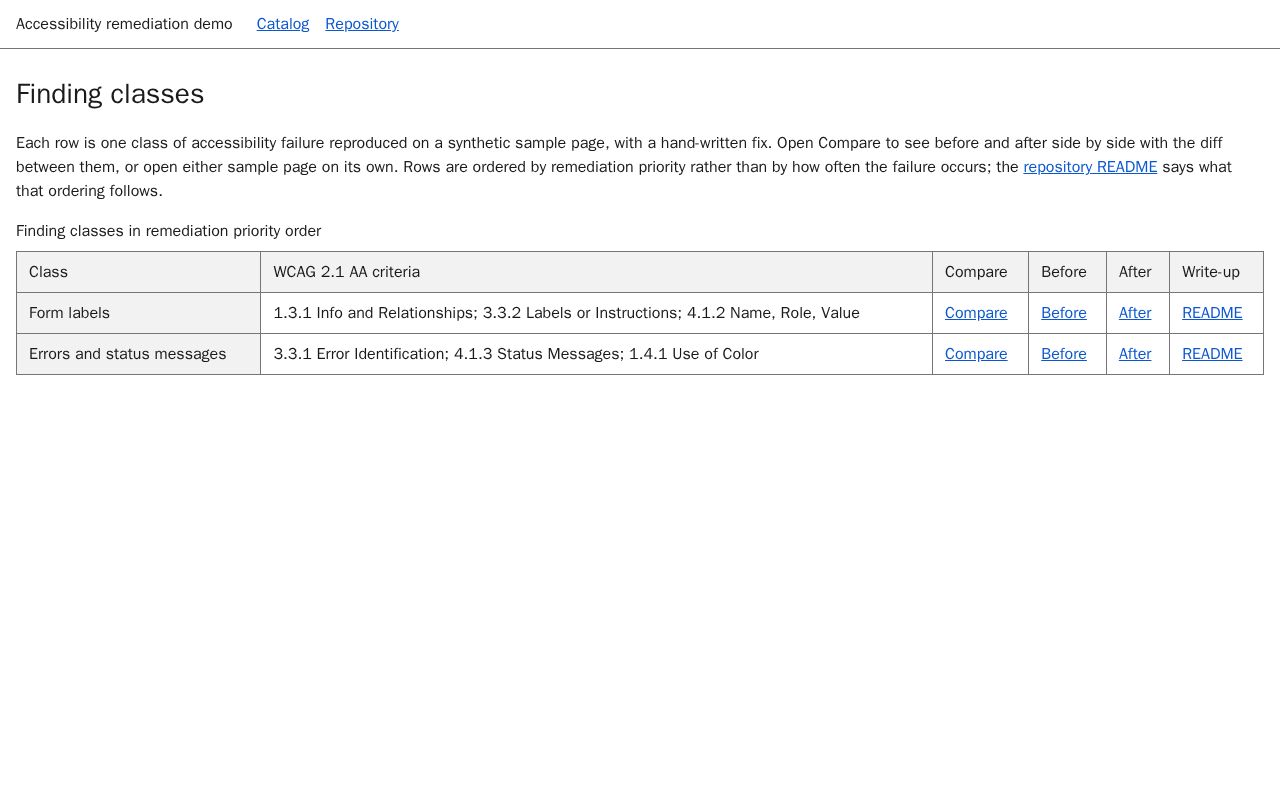Screen dimensions: 1280x800
Task: Open Before page for Errors and status messages
Action: point(1064,354)
